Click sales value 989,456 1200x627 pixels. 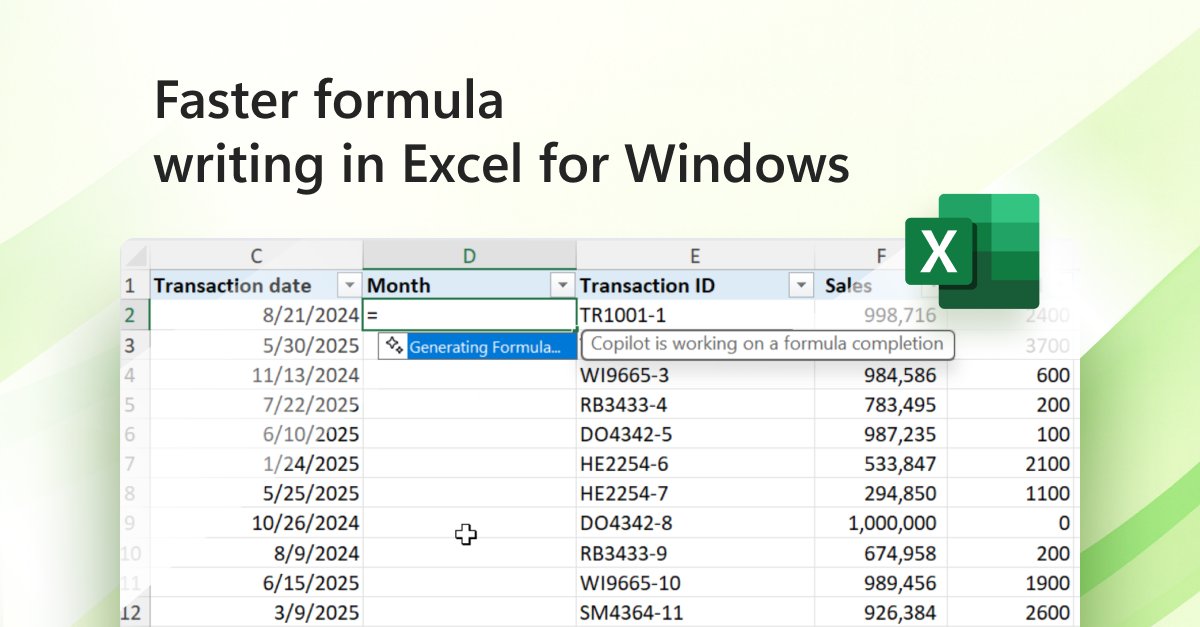pyautogui.click(x=881, y=583)
